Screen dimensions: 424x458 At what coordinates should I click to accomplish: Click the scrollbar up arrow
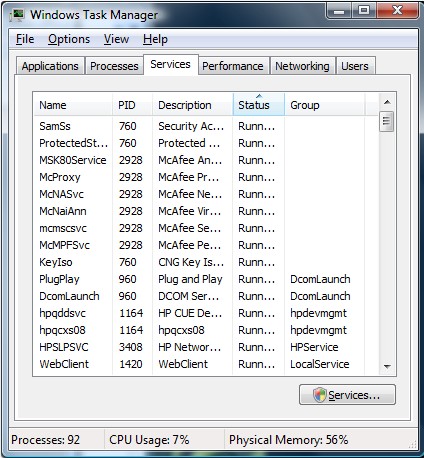[x=387, y=102]
